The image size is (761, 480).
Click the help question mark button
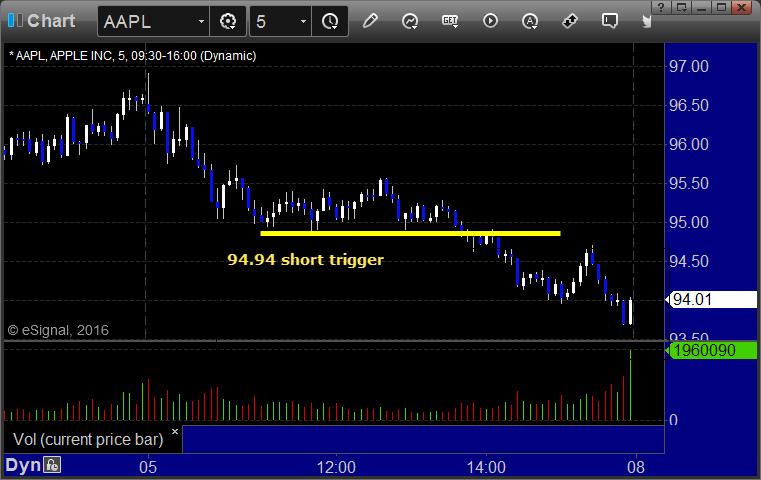(662, 7)
